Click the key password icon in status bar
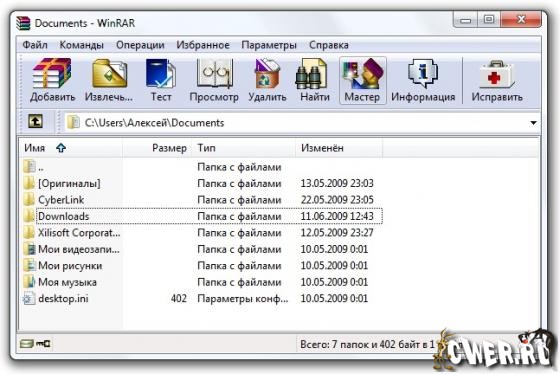This screenshot has width=560, height=374. click(43, 344)
